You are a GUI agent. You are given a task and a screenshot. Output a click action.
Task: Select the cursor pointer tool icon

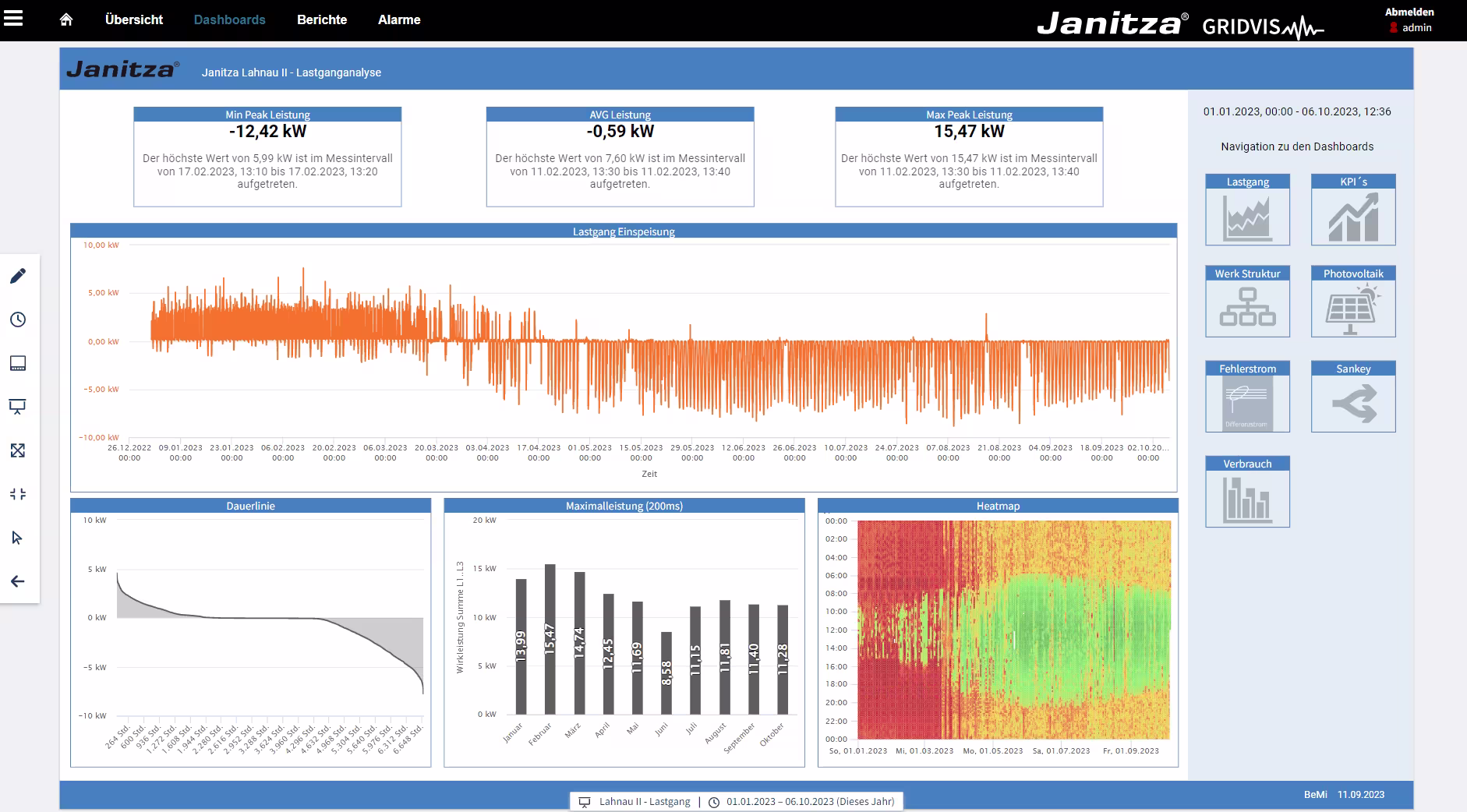click(18, 538)
